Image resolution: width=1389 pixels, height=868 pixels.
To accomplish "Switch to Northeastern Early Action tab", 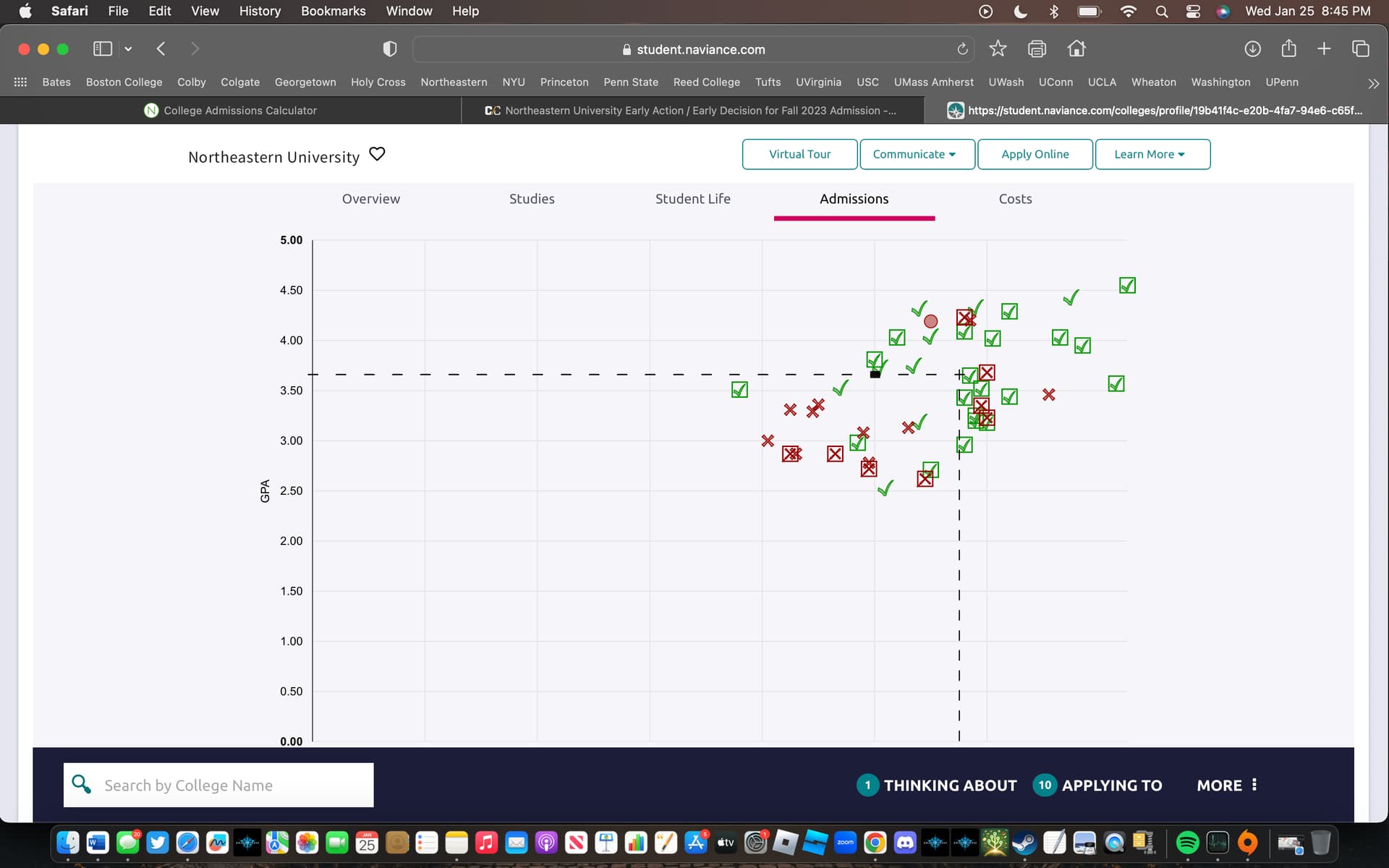I will click(692, 110).
